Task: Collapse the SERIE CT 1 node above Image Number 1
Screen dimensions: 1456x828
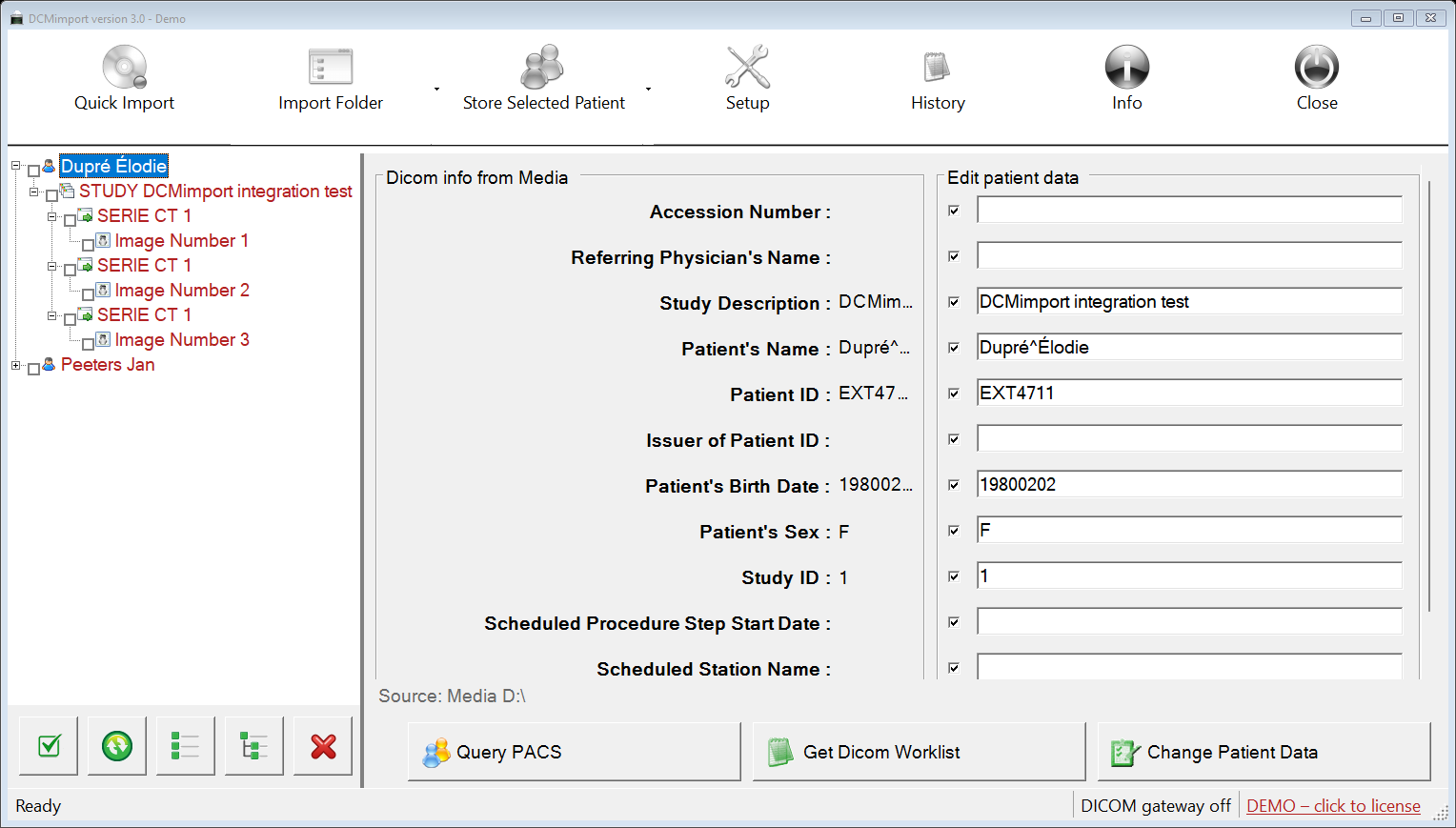Action: (x=52, y=216)
